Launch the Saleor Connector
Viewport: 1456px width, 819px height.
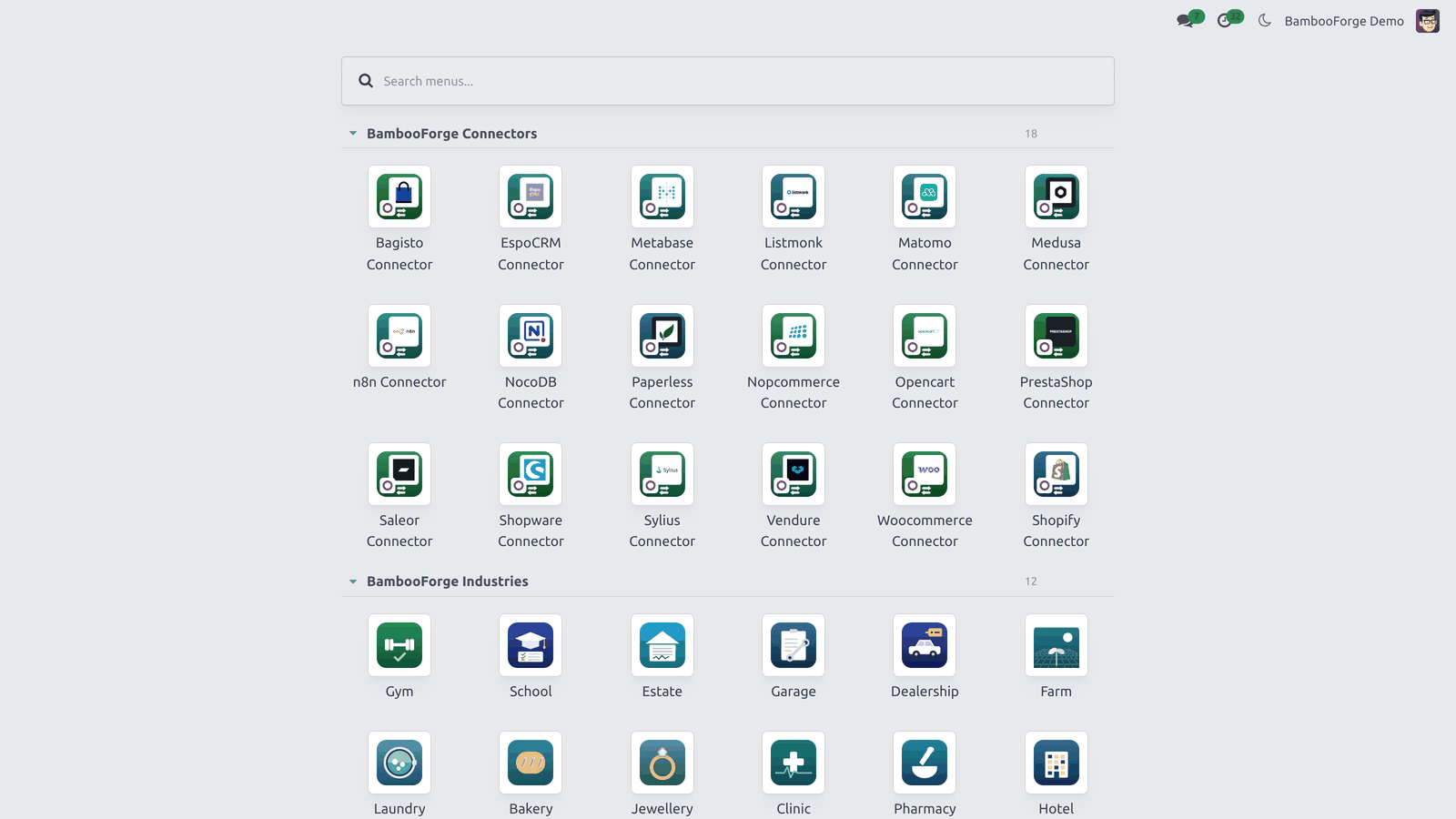pos(399,474)
